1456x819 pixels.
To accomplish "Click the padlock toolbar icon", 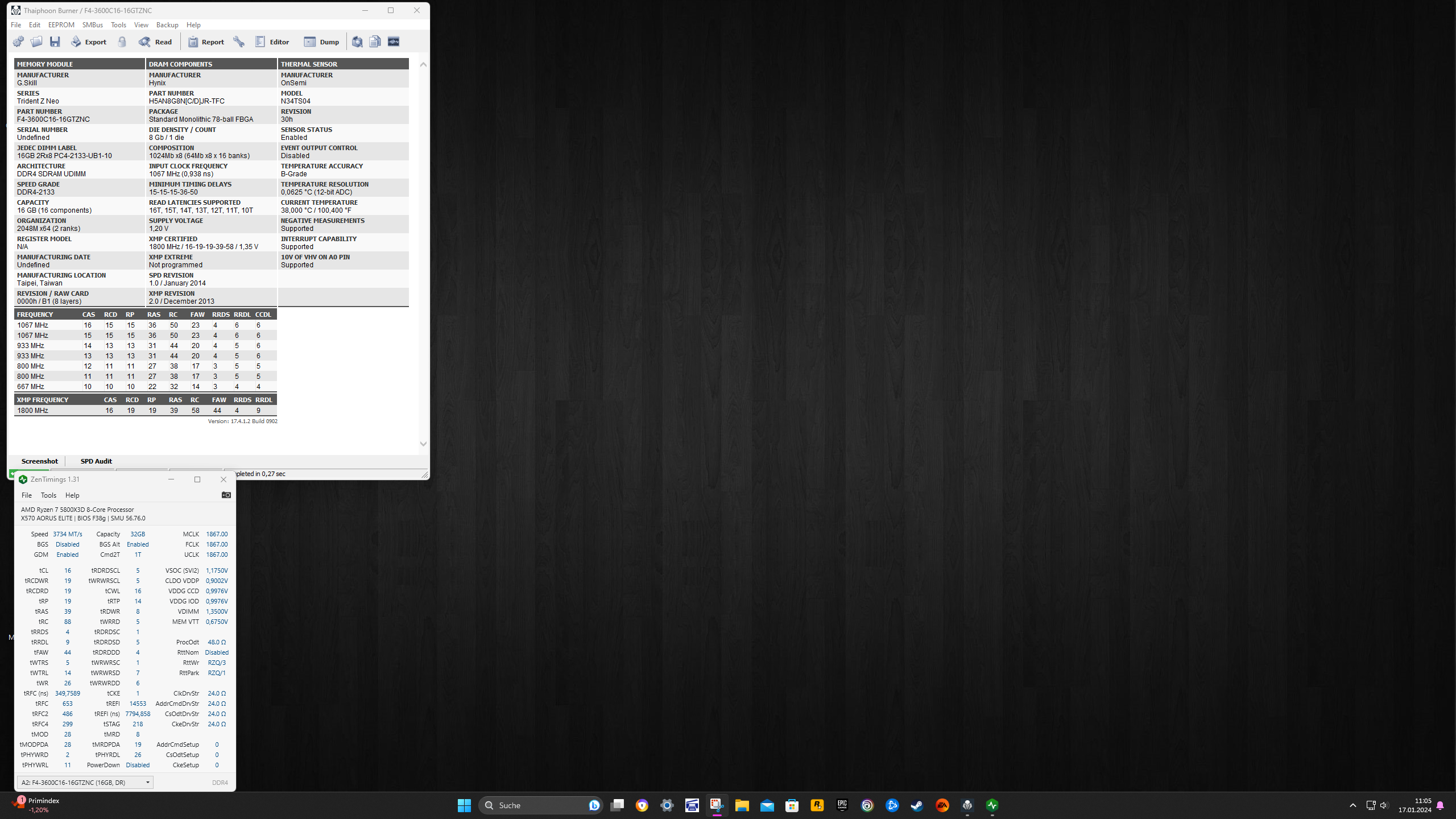I will (x=122, y=42).
